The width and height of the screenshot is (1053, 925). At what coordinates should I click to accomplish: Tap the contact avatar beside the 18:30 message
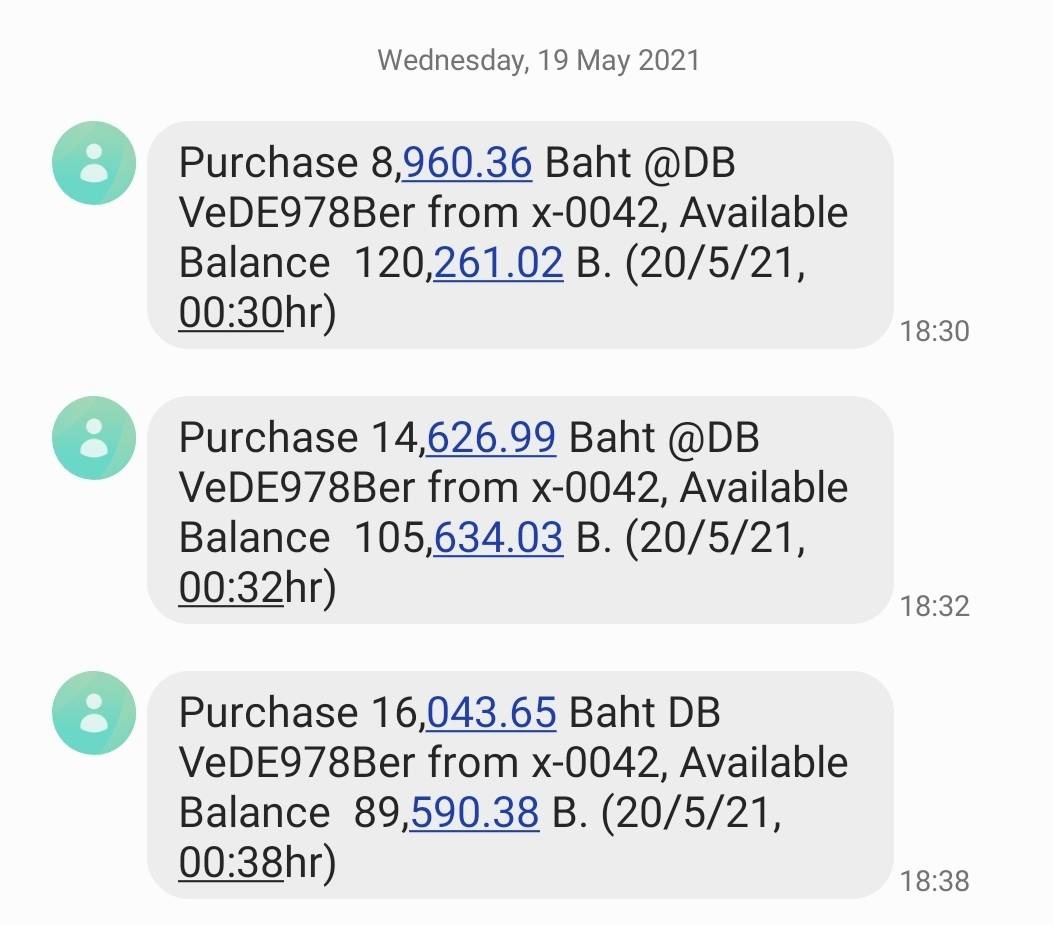[x=93, y=163]
